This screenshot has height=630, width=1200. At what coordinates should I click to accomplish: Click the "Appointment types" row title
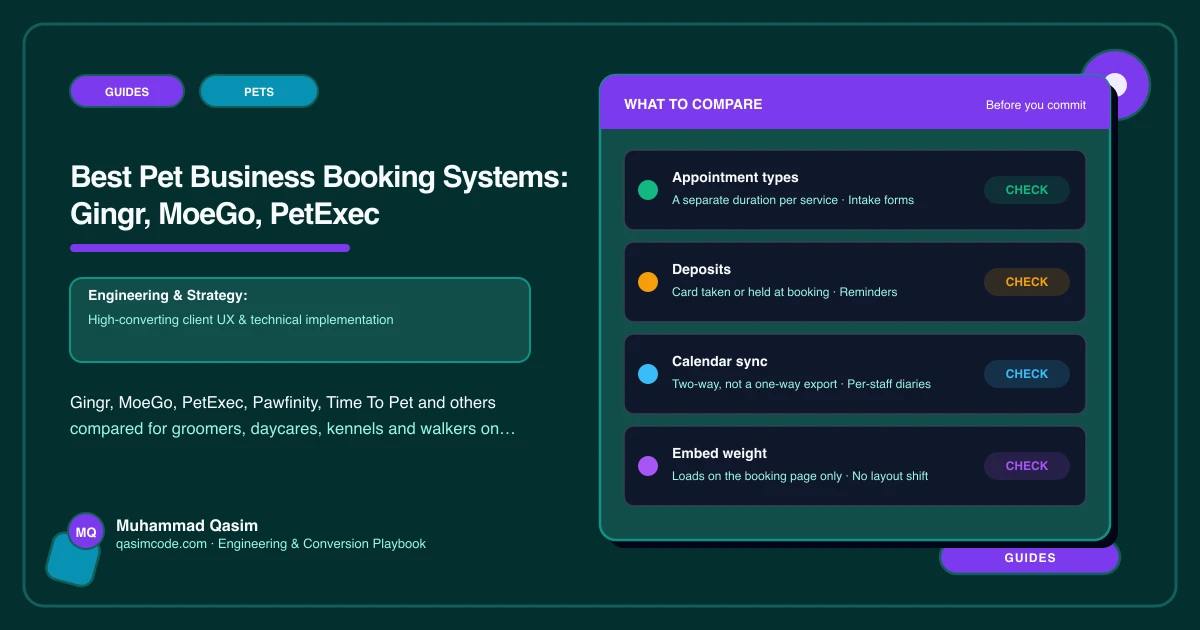click(735, 178)
